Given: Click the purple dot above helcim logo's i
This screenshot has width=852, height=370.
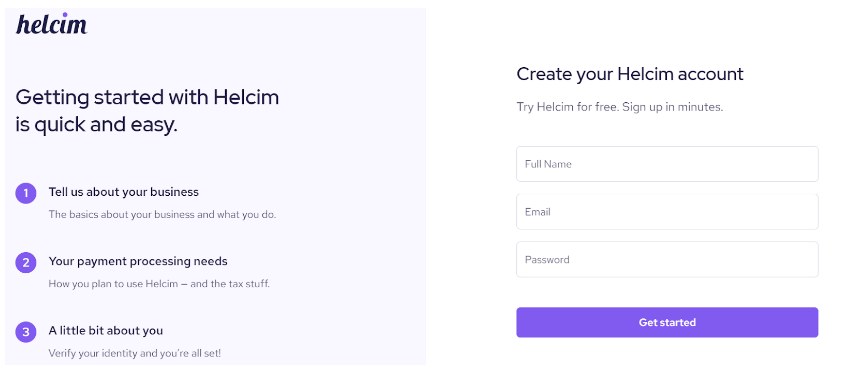Looking at the screenshot, I should [x=65, y=15].
